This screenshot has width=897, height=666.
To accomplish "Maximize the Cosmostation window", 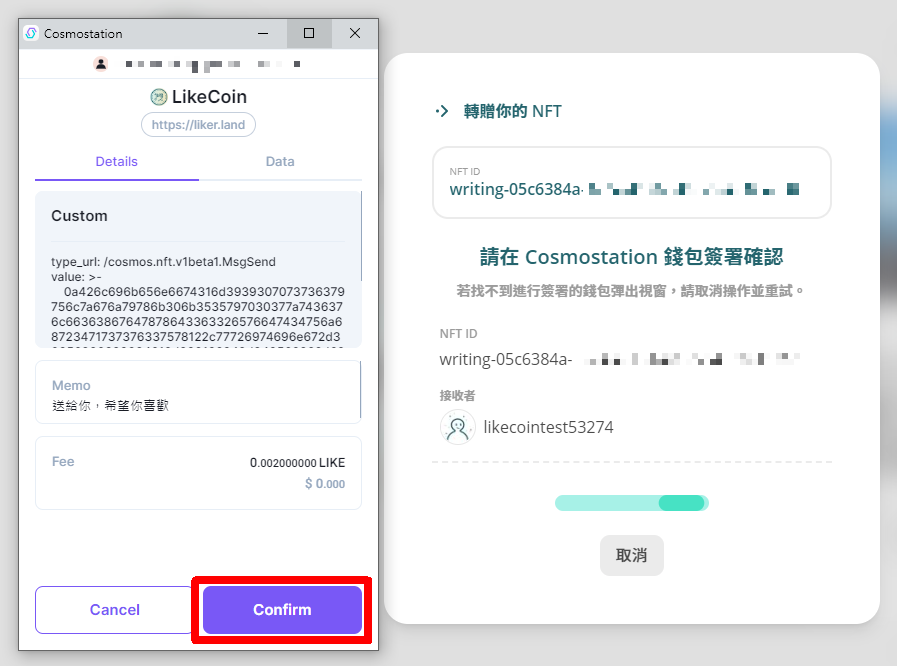I will pos(309,33).
